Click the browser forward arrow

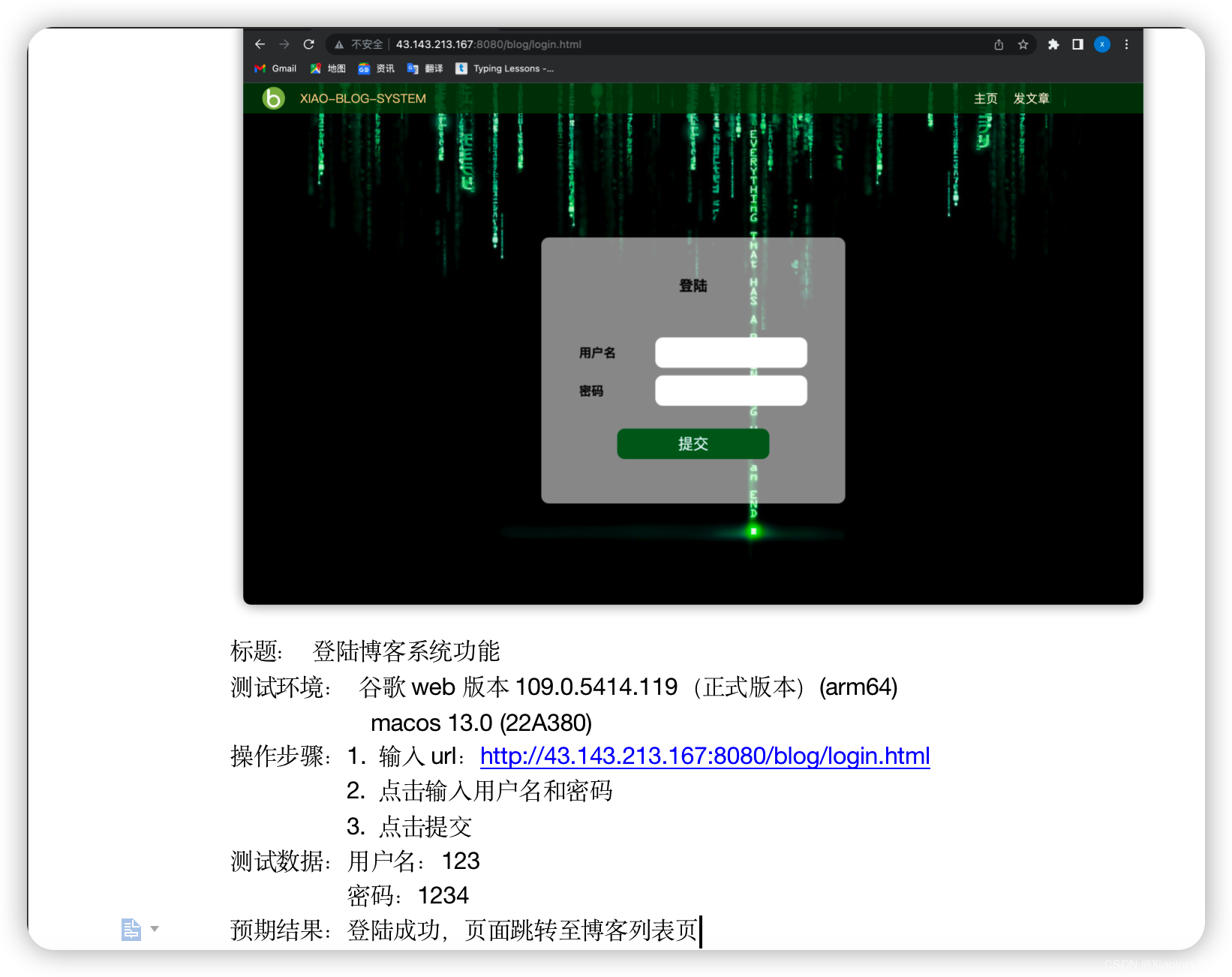pyautogui.click(x=284, y=44)
